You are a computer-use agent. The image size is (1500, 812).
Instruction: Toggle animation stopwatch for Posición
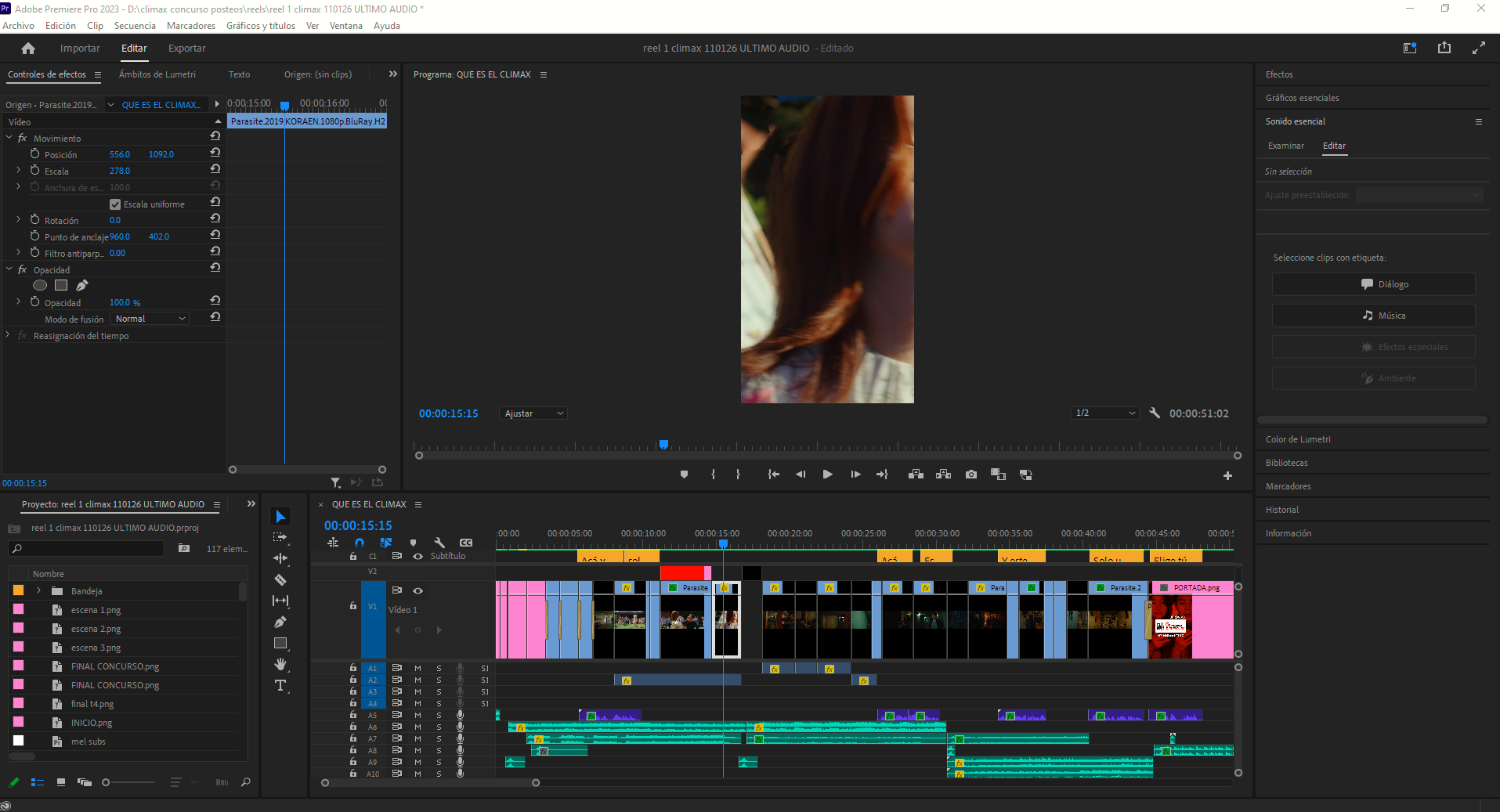click(35, 154)
